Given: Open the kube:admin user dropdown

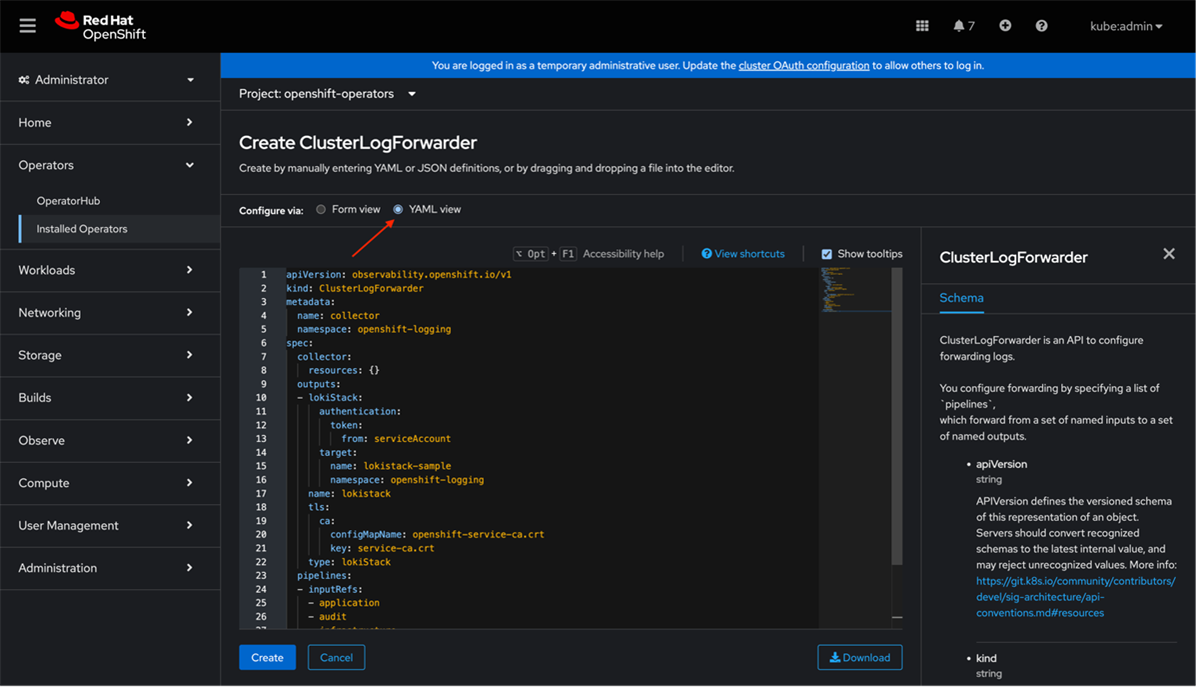Looking at the screenshot, I should pyautogui.click(x=1126, y=26).
